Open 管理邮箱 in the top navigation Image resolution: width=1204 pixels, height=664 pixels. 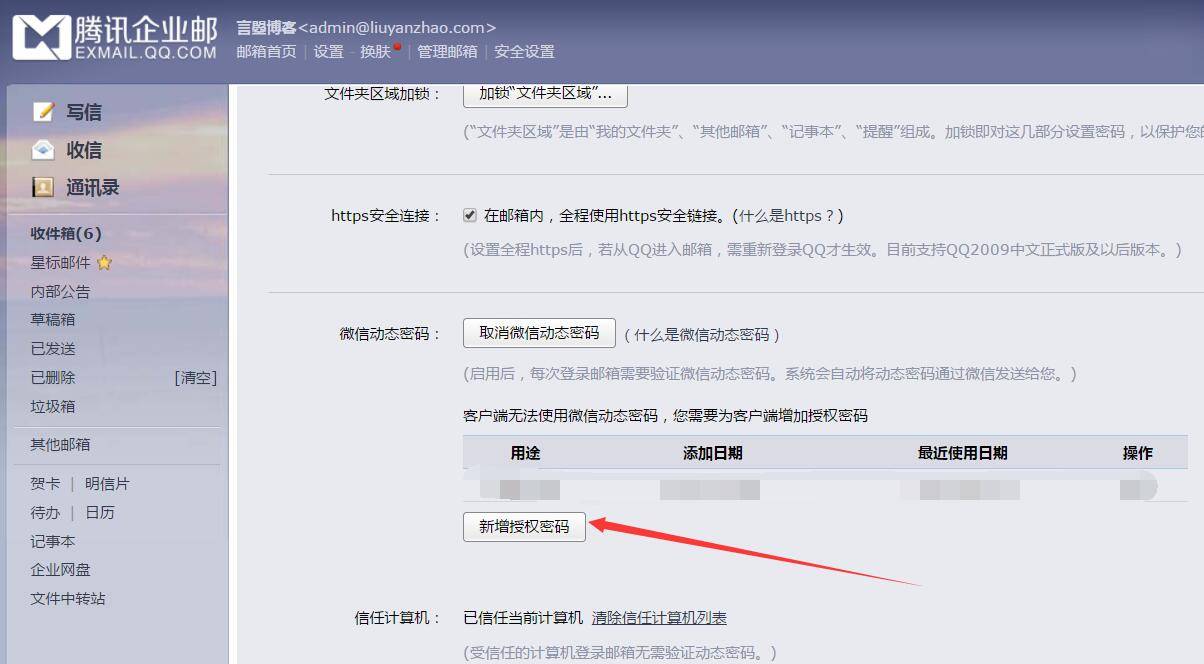[447, 51]
